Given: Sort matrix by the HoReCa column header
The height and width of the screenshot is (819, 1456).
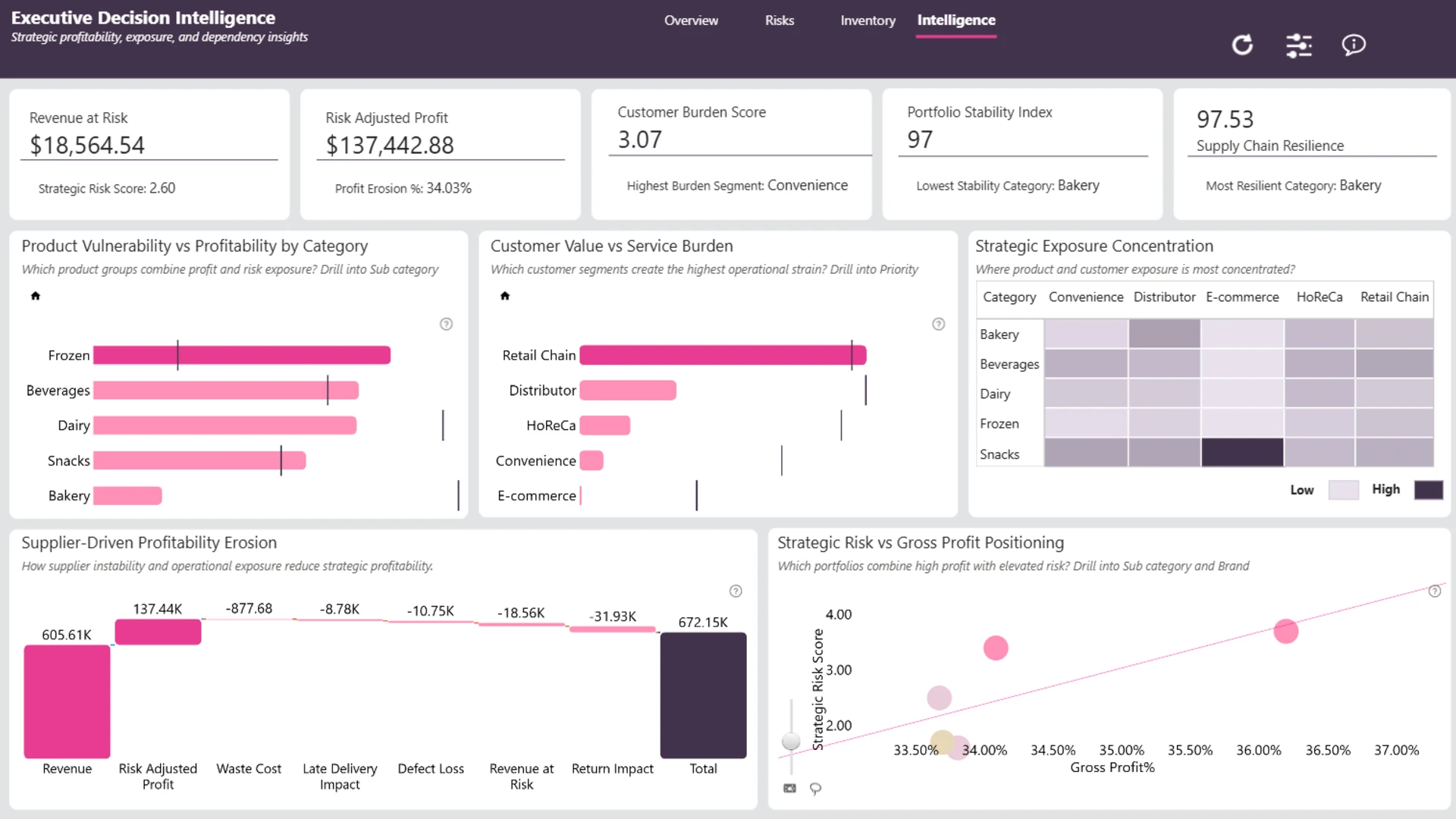Looking at the screenshot, I should 1319,297.
